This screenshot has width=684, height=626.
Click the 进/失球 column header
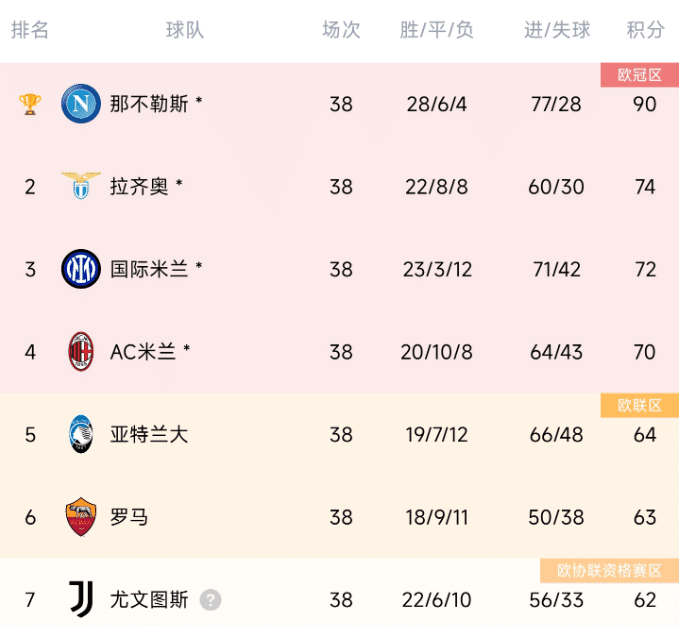click(x=557, y=30)
